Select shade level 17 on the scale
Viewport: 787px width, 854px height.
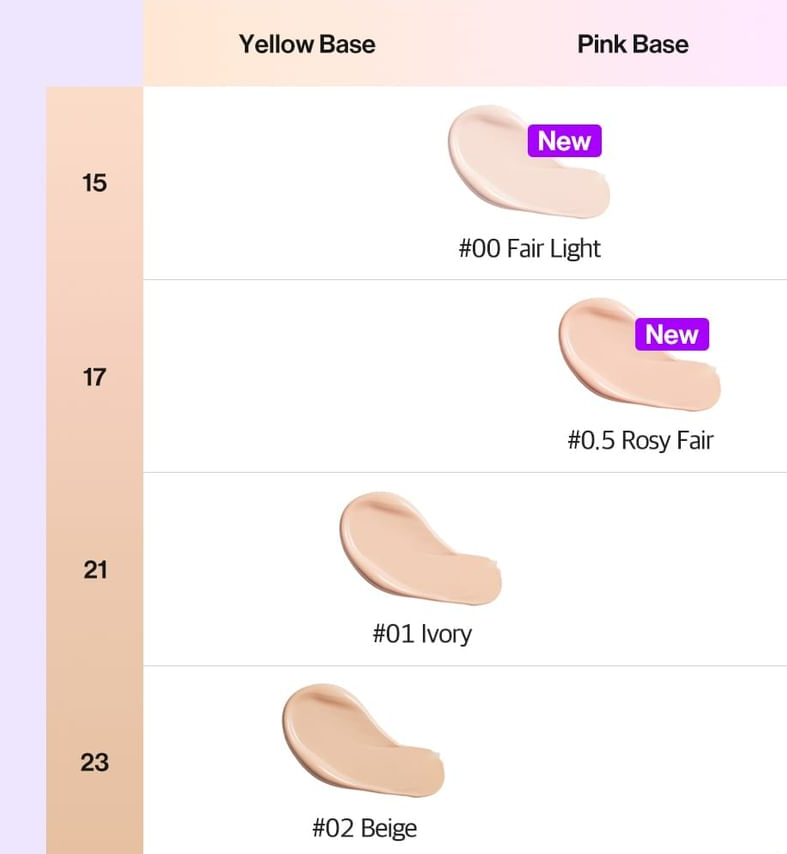click(x=95, y=377)
